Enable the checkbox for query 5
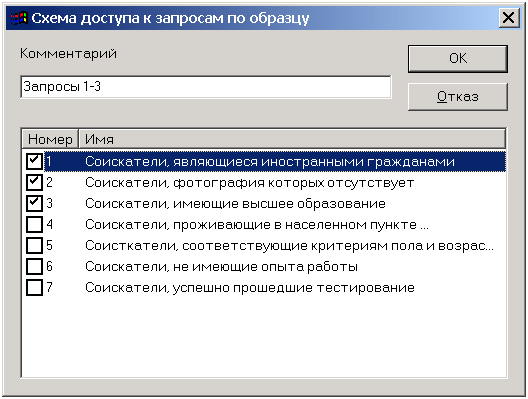This screenshot has height=399, width=528. 34,245
